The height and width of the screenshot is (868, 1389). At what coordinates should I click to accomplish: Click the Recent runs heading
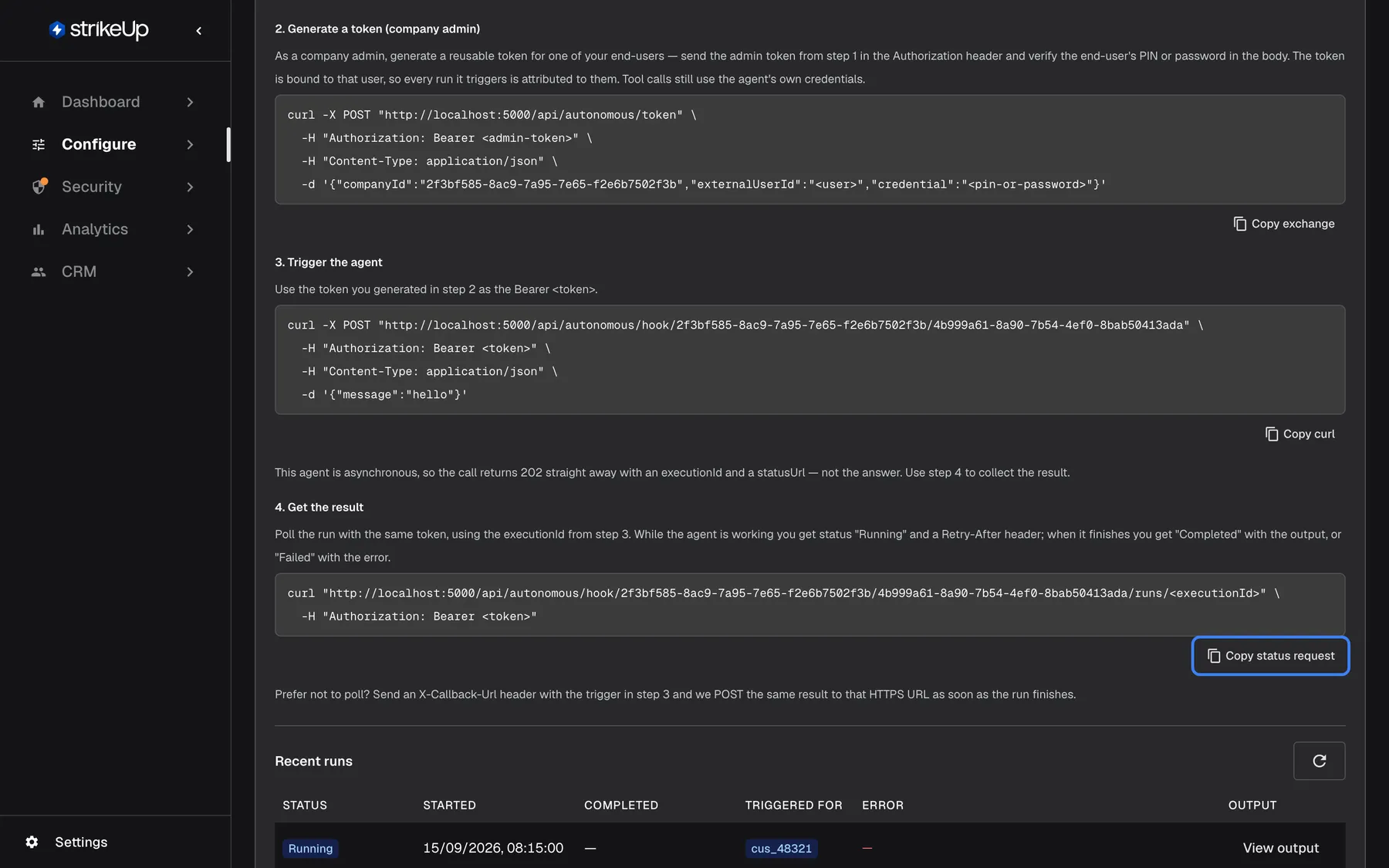(x=313, y=762)
